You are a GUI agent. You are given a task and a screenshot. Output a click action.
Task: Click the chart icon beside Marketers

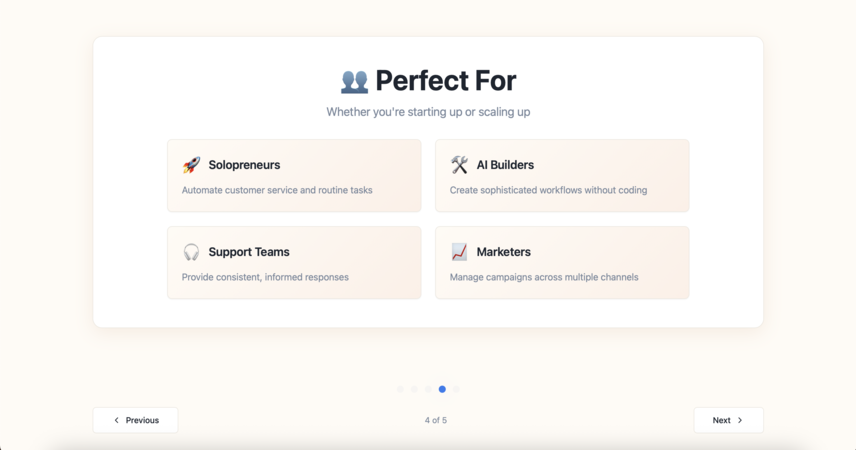point(459,252)
